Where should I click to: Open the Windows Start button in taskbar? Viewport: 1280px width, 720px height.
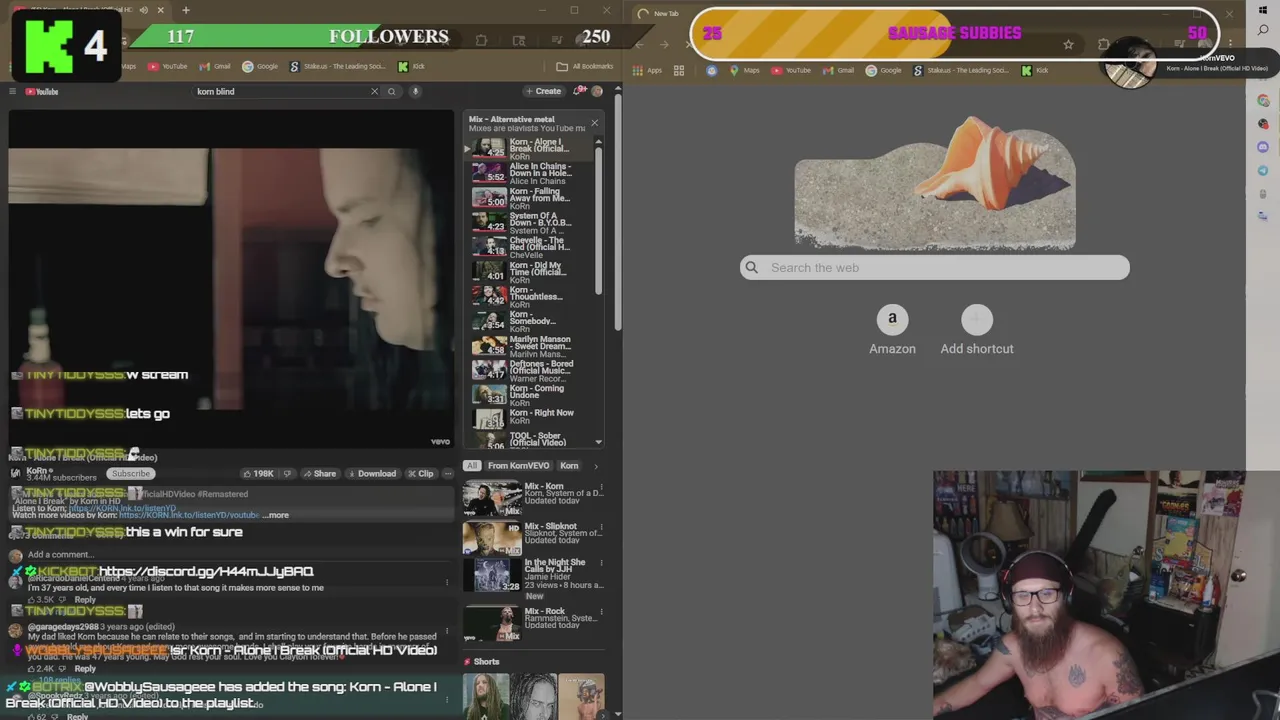coord(1263,10)
